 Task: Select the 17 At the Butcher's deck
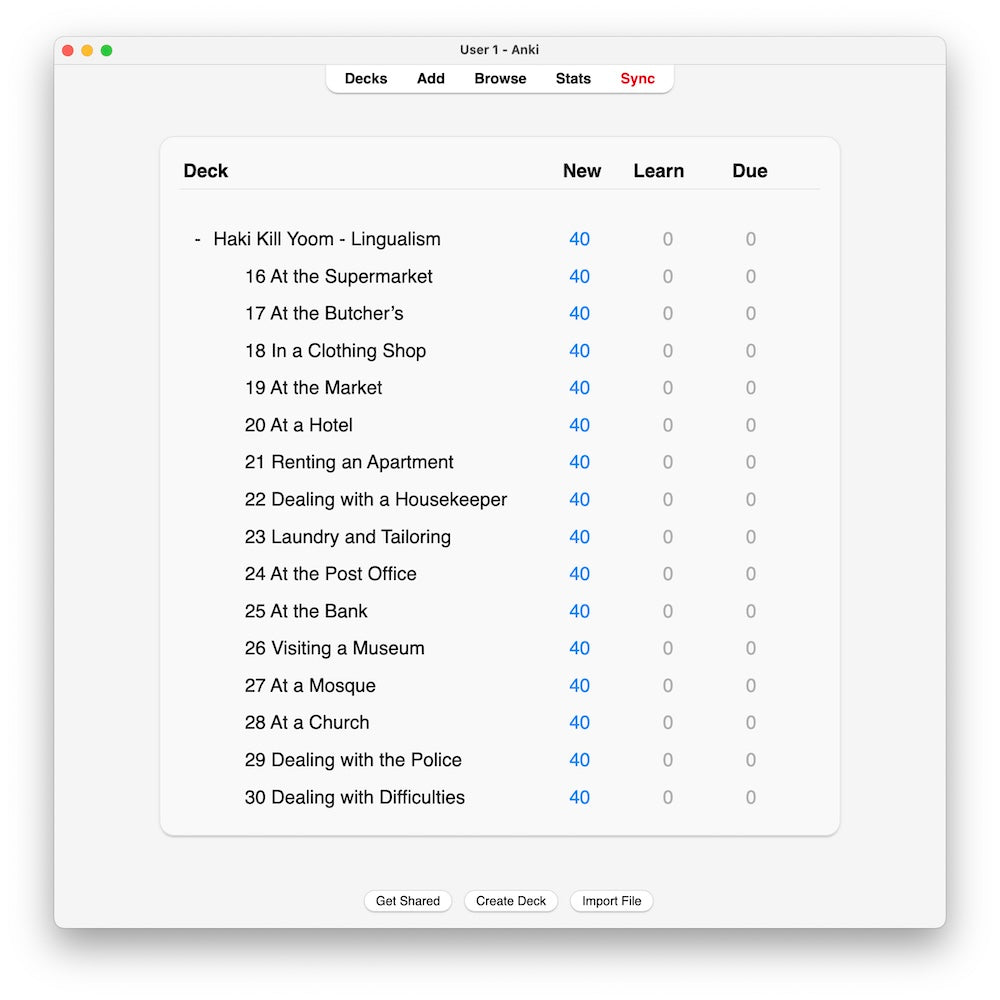pyautogui.click(x=324, y=314)
